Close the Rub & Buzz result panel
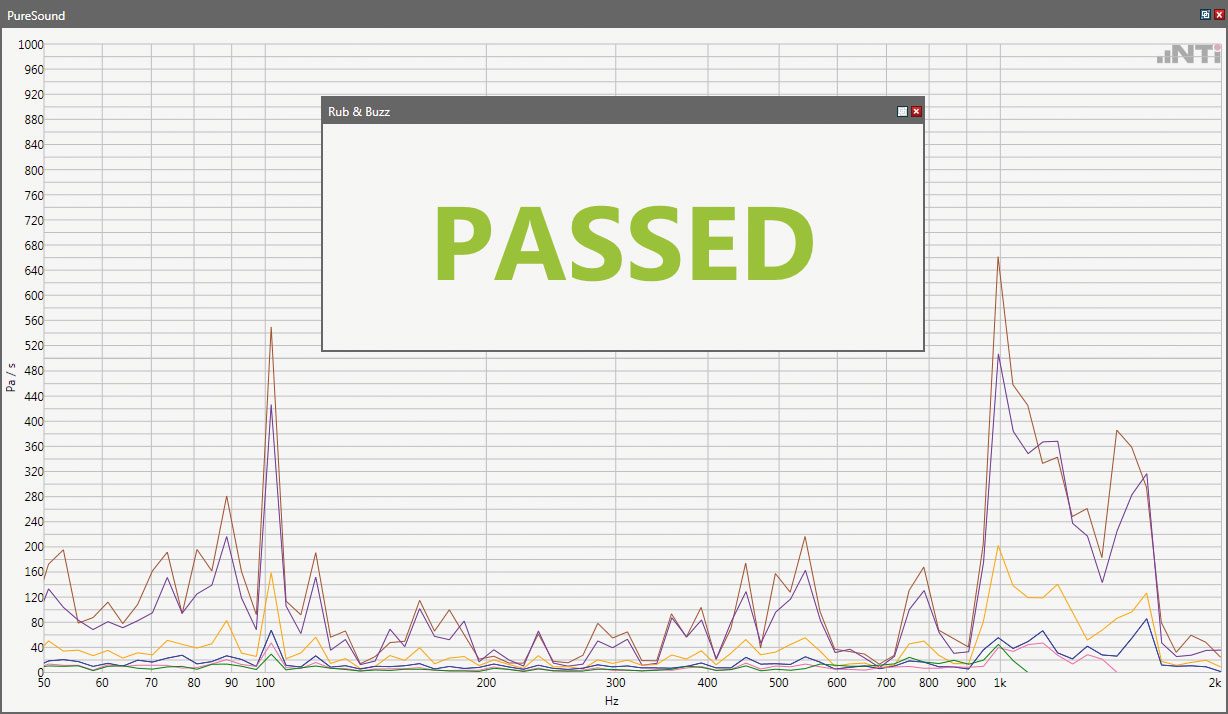Image resolution: width=1228 pixels, height=714 pixels. (x=916, y=112)
